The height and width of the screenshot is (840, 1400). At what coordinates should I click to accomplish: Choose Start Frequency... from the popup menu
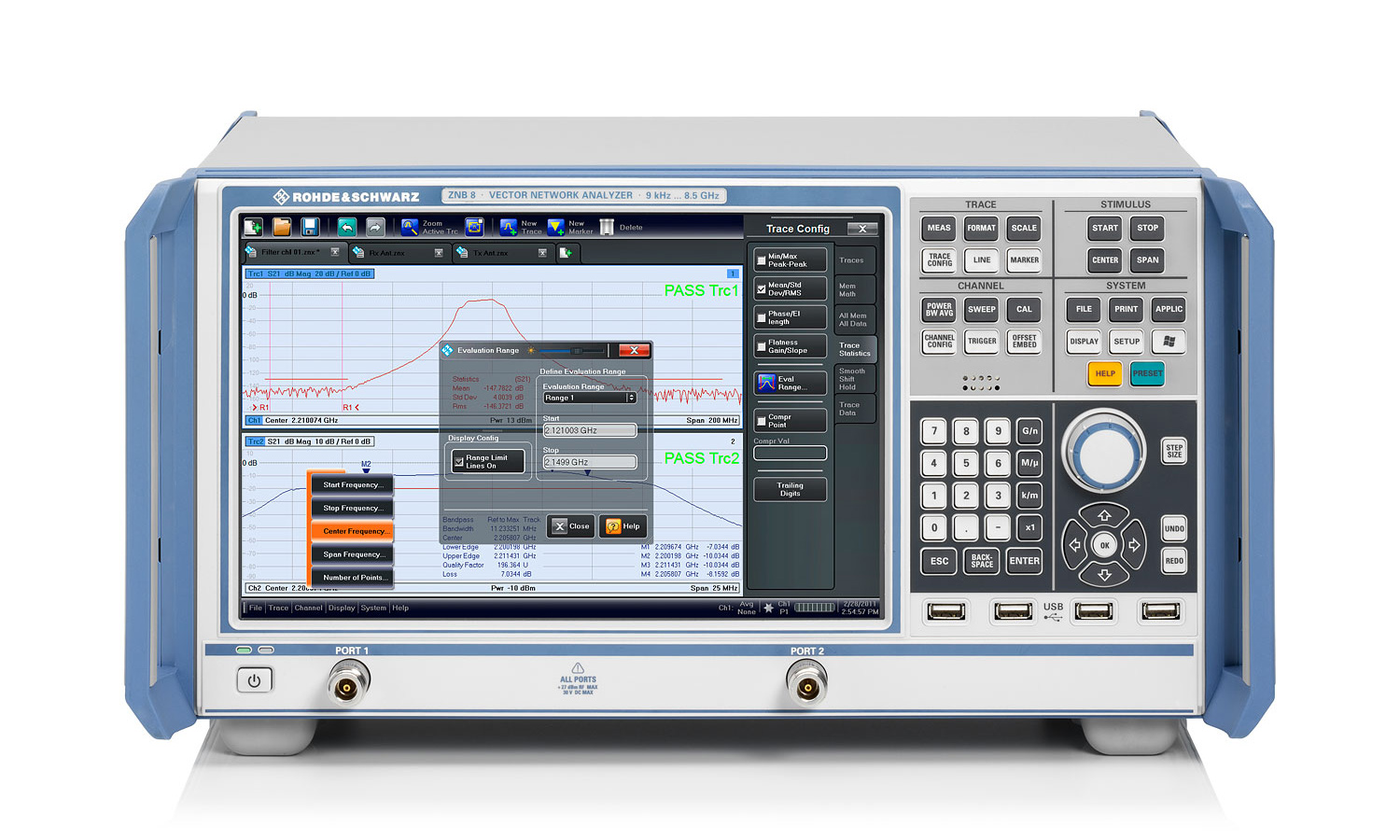[x=353, y=485]
